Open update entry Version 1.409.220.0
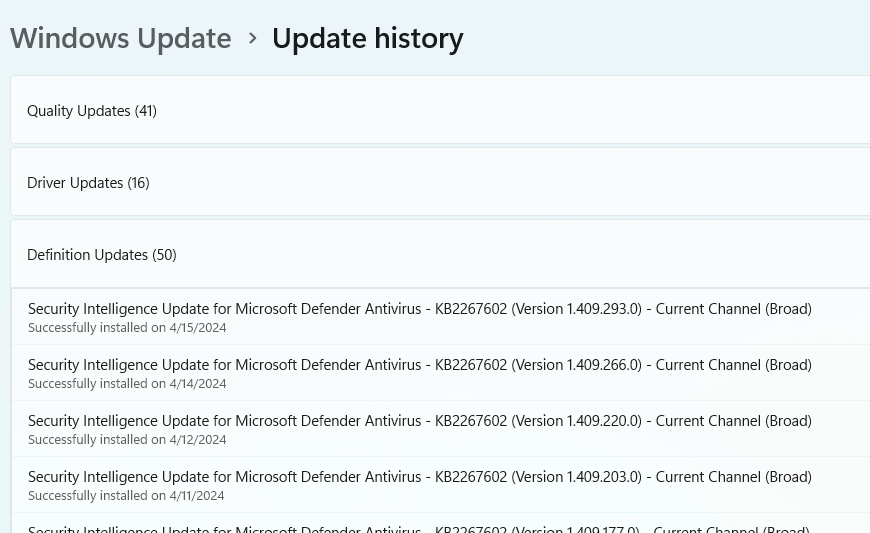This screenshot has height=533, width=870. [x=419, y=421]
